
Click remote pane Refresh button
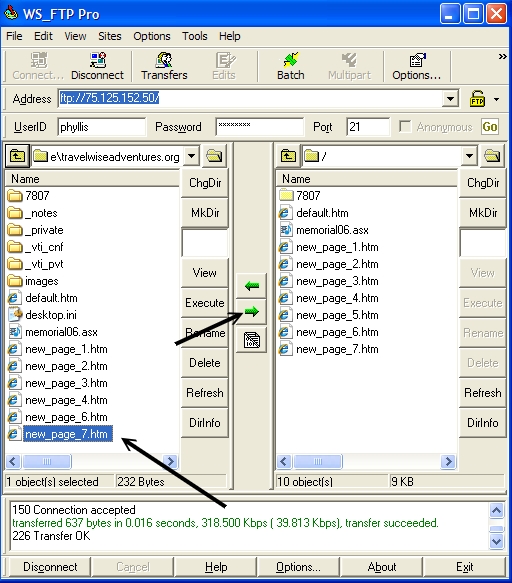pyautogui.click(x=483, y=393)
